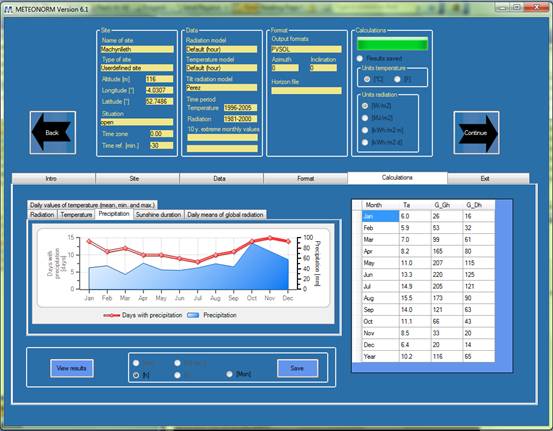Select the °C temperature unit radio button
The height and width of the screenshot is (431, 553).
[x=367, y=79]
